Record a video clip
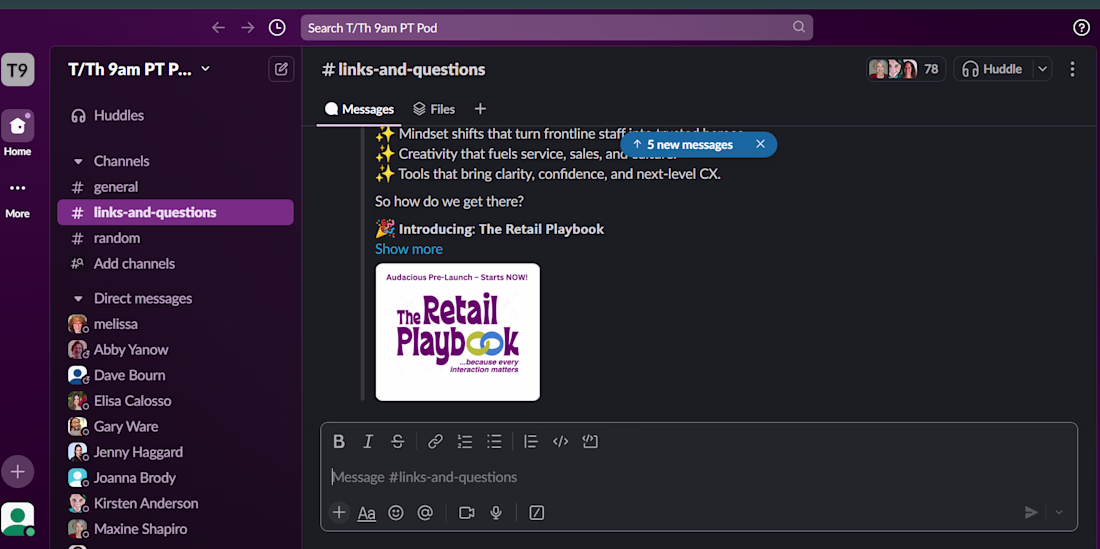The image size is (1100, 549). (x=467, y=513)
